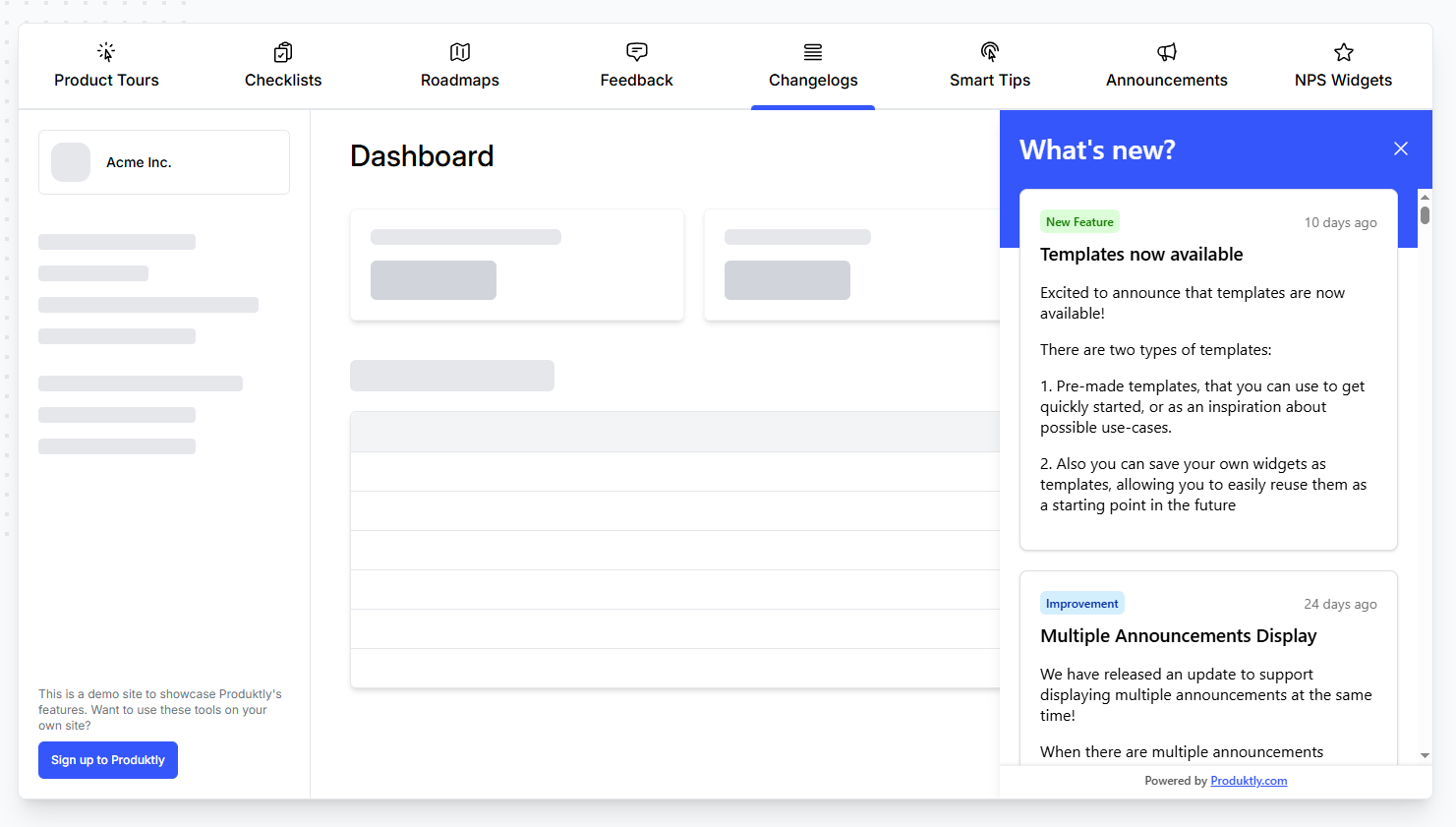Click the Sign up to Produktly button
Viewport: 1456px width, 827px height.
pyautogui.click(x=107, y=759)
